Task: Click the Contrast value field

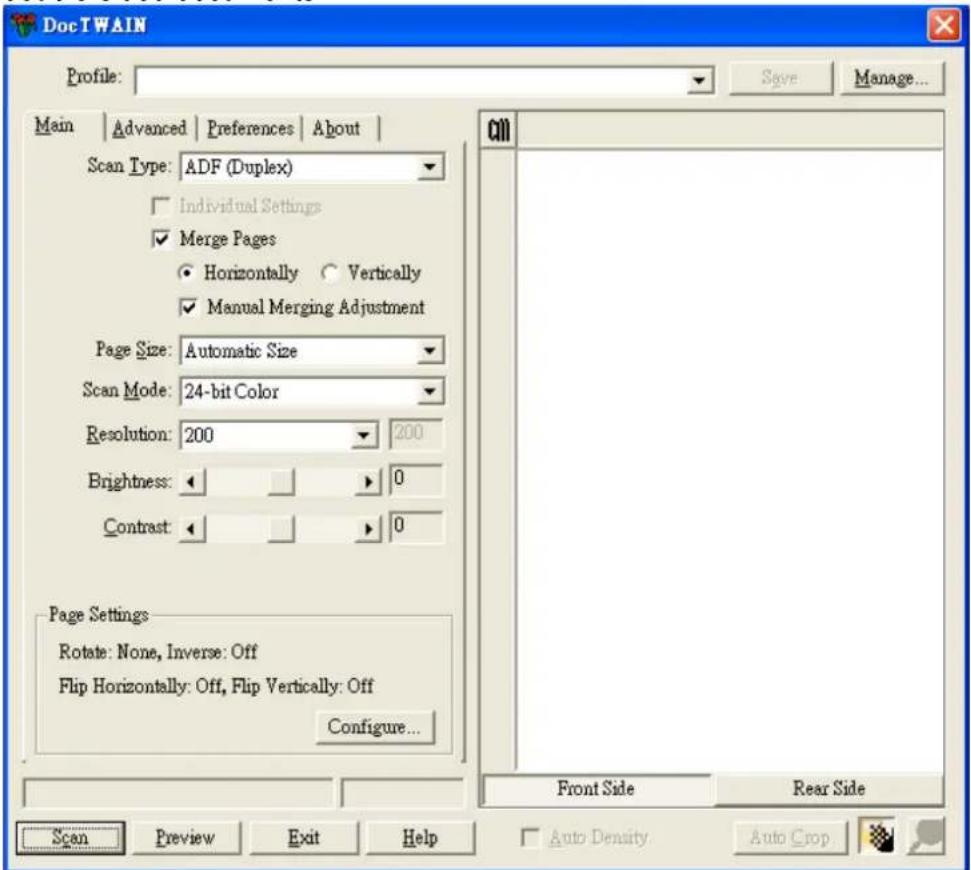Action: coord(416,527)
